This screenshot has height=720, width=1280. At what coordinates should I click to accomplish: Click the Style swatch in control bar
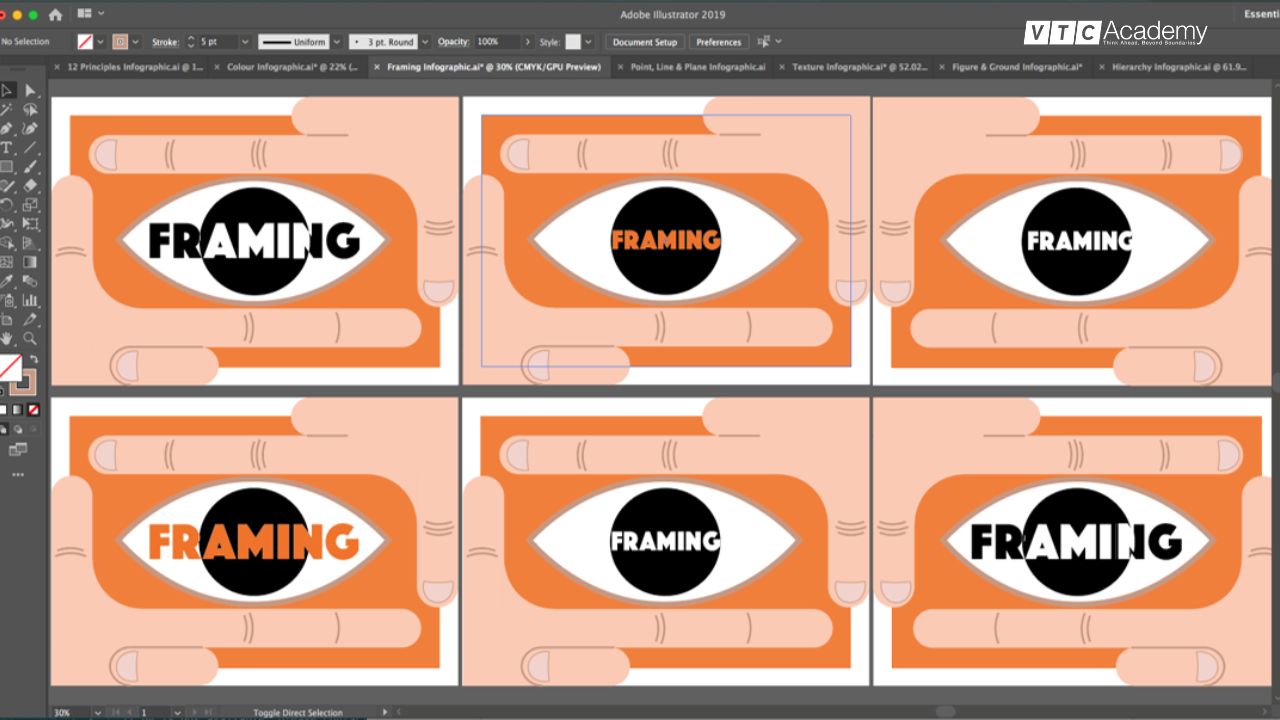tap(573, 42)
